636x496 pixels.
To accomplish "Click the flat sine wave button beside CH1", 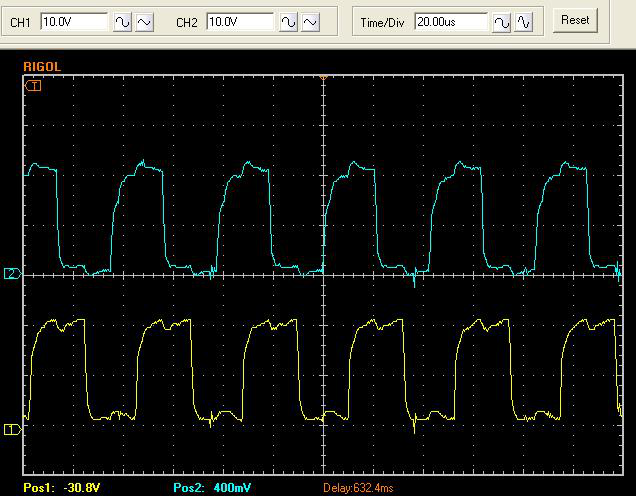I will point(144,22).
